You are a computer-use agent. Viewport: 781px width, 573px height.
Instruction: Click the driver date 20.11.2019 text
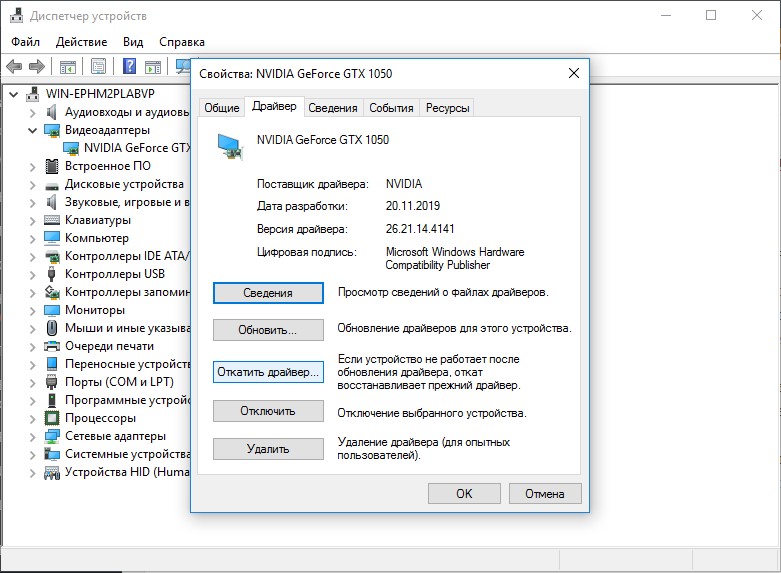pyautogui.click(x=413, y=206)
